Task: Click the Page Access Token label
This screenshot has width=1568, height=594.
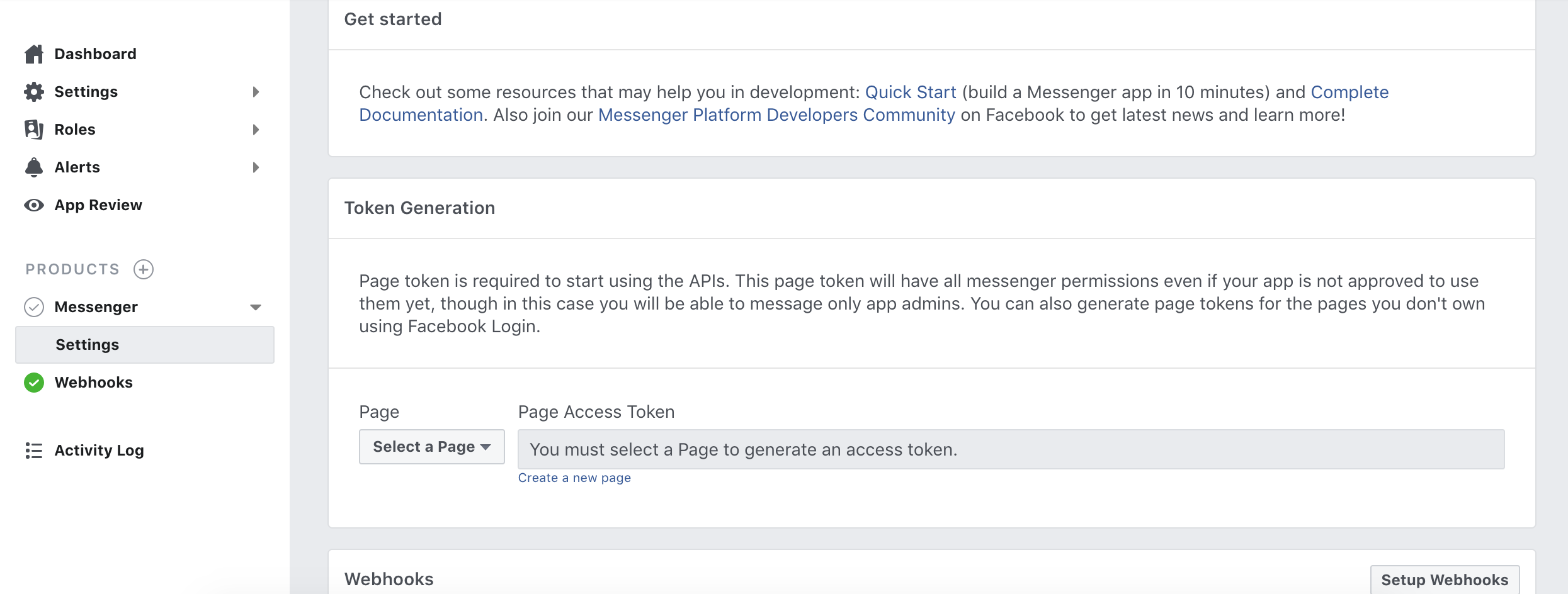Action: [596, 412]
